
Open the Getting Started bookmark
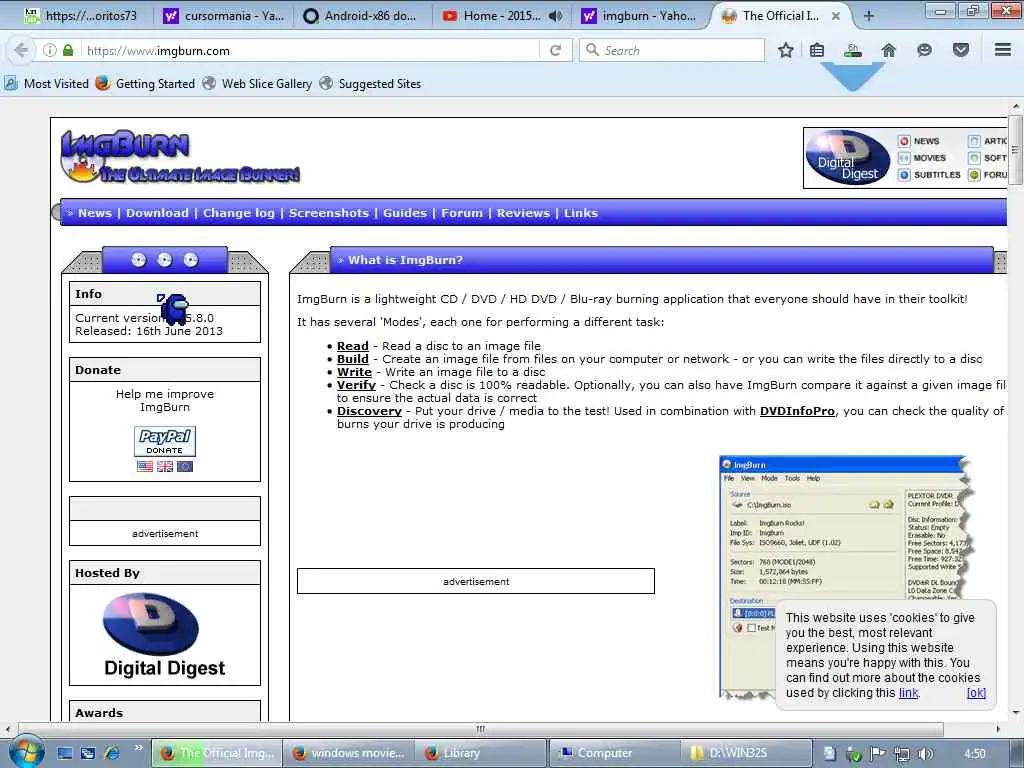tap(145, 84)
